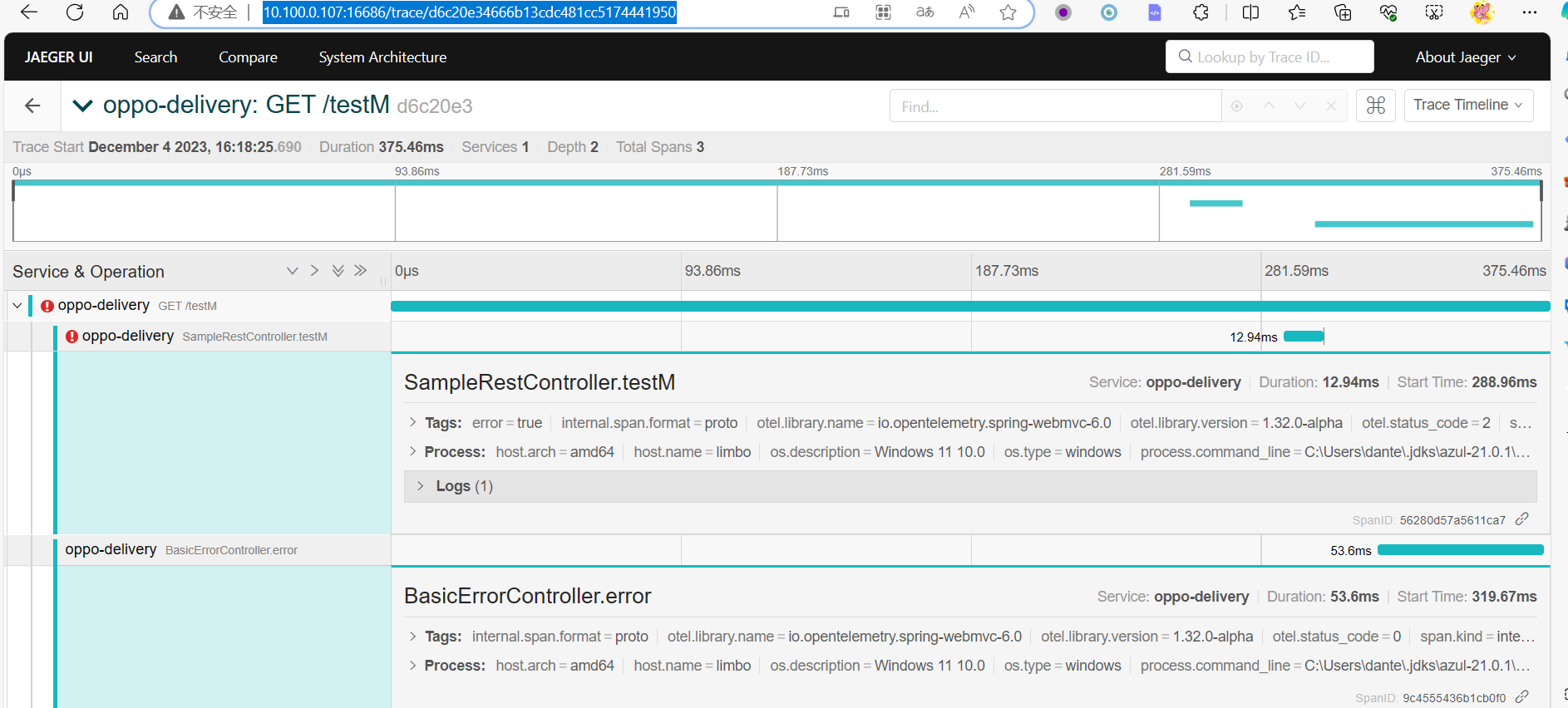Open the Compare page

[x=248, y=57]
